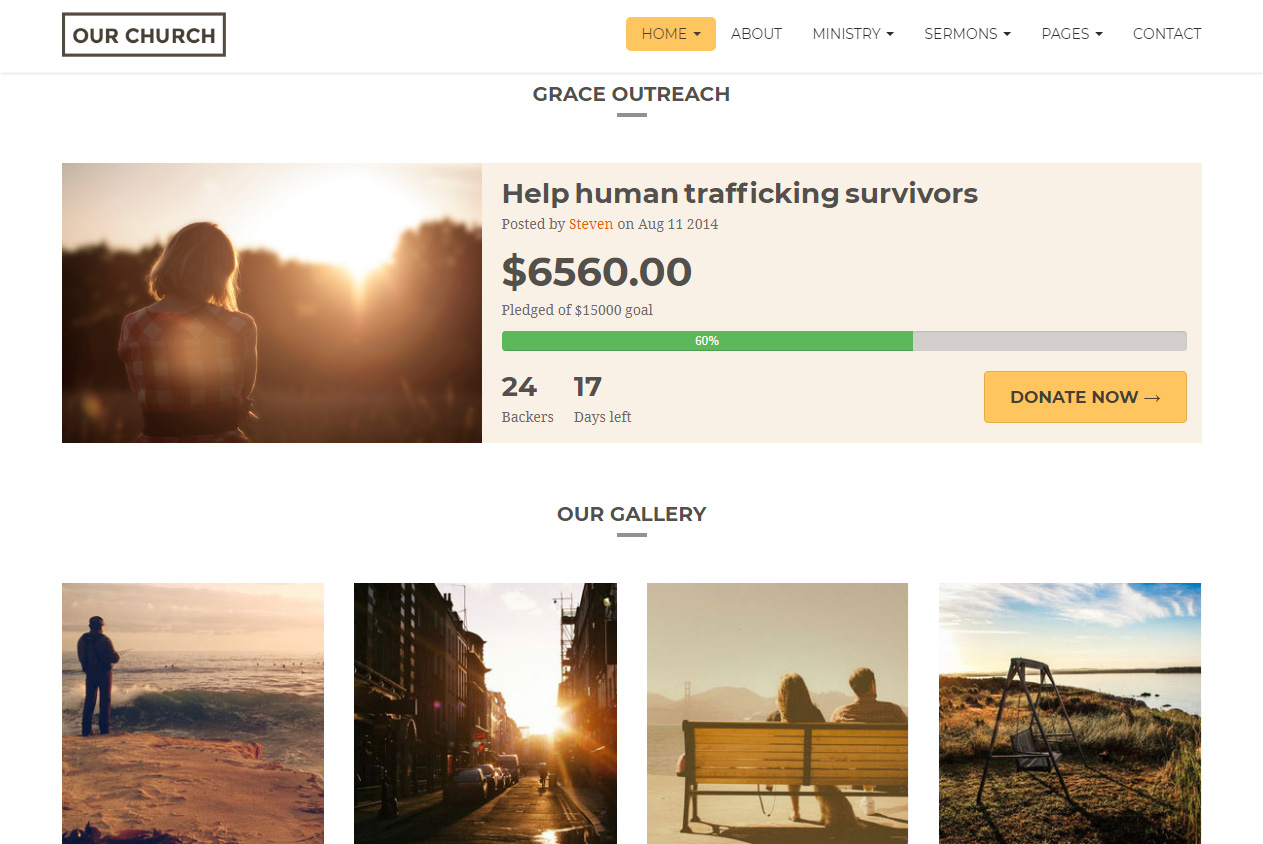
Task: Visit author Steven's profile link
Action: tap(590, 224)
